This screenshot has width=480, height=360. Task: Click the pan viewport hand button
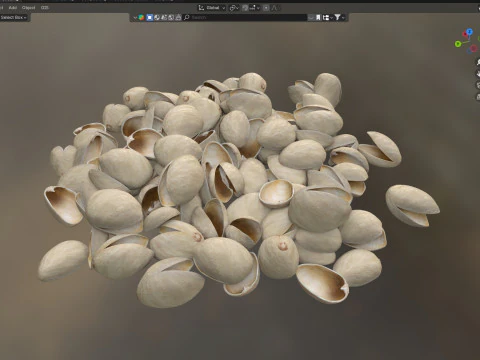(477, 74)
